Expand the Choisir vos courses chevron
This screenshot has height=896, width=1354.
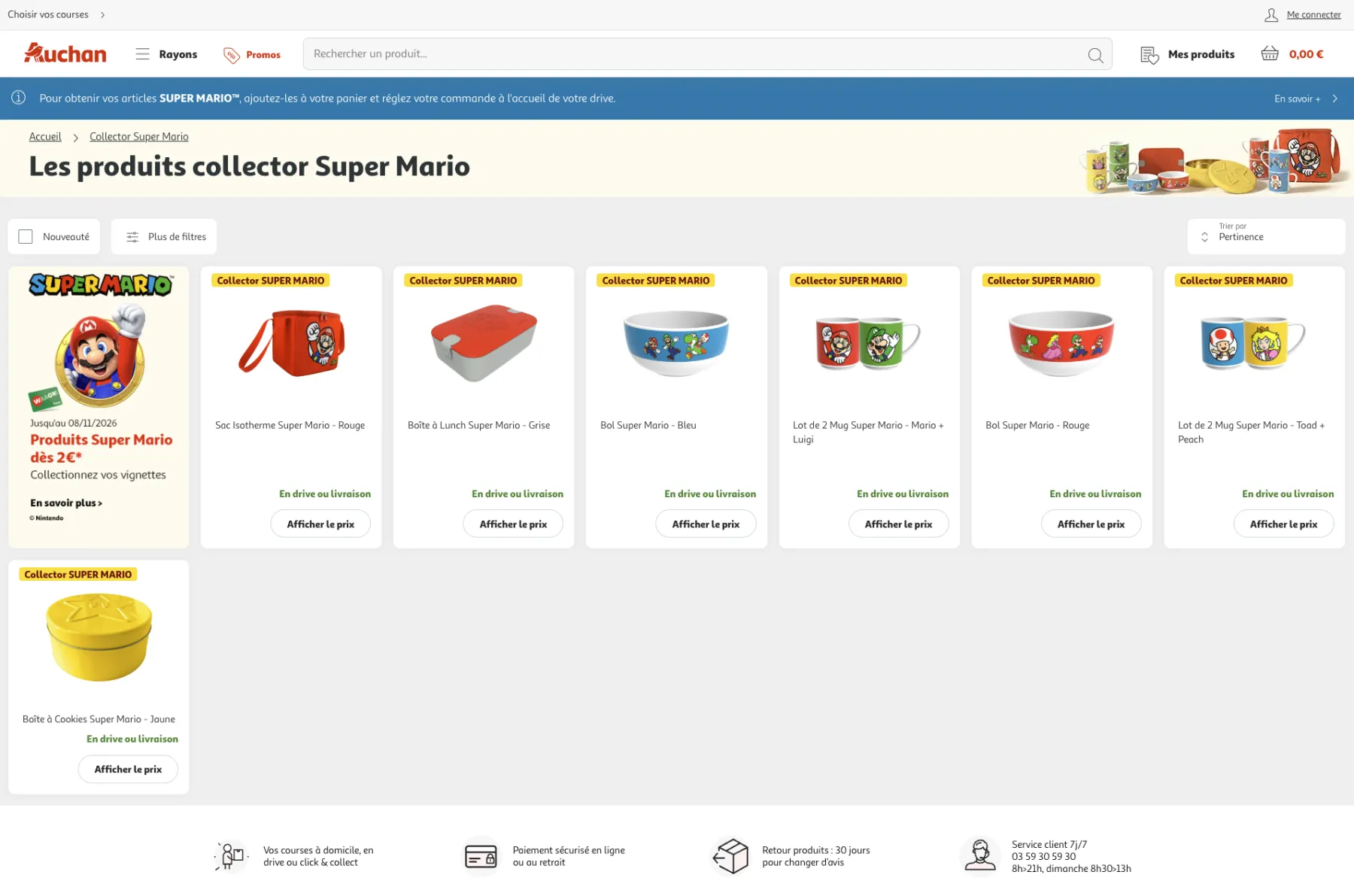(102, 14)
